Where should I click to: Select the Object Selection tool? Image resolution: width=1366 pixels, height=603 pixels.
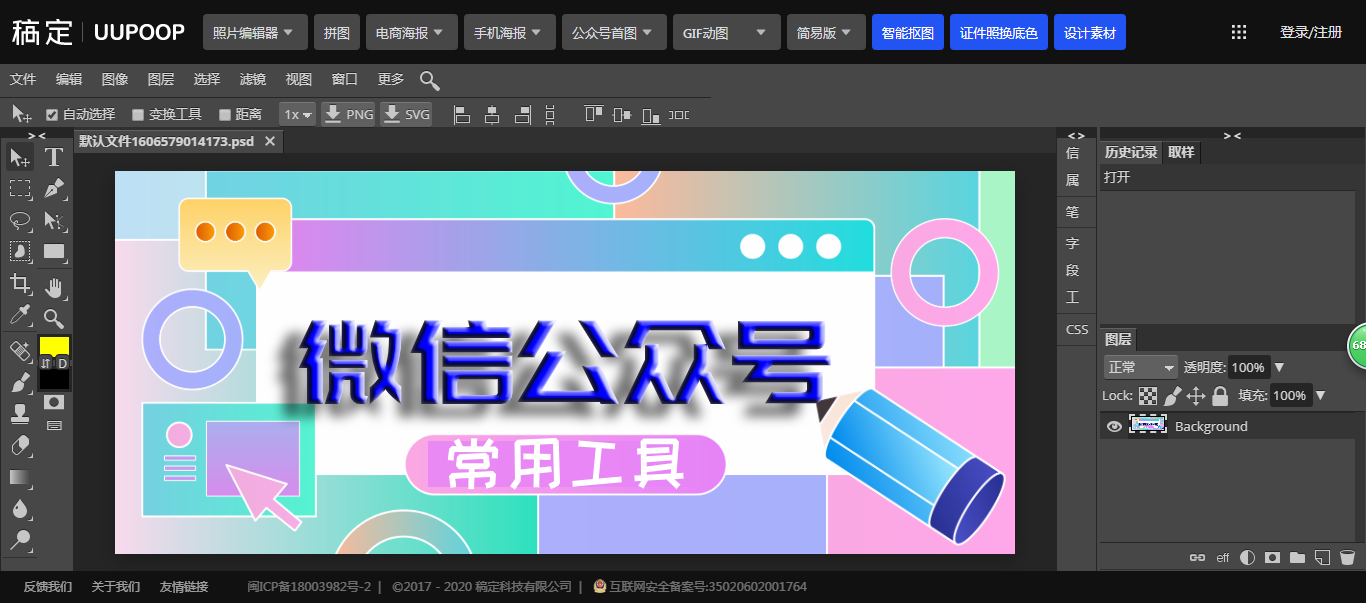(20, 251)
